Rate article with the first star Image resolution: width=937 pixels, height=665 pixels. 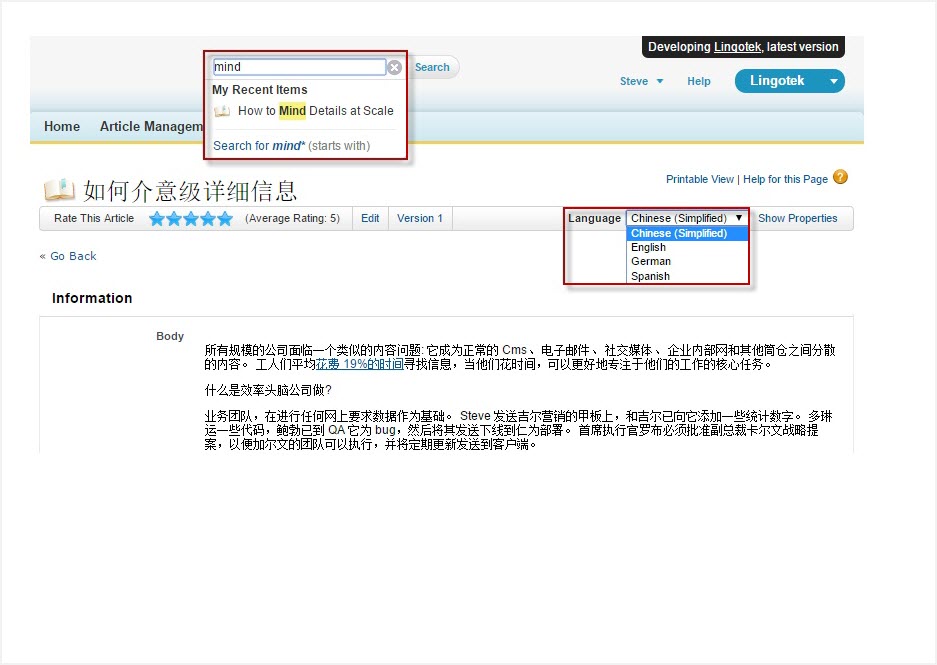157,219
